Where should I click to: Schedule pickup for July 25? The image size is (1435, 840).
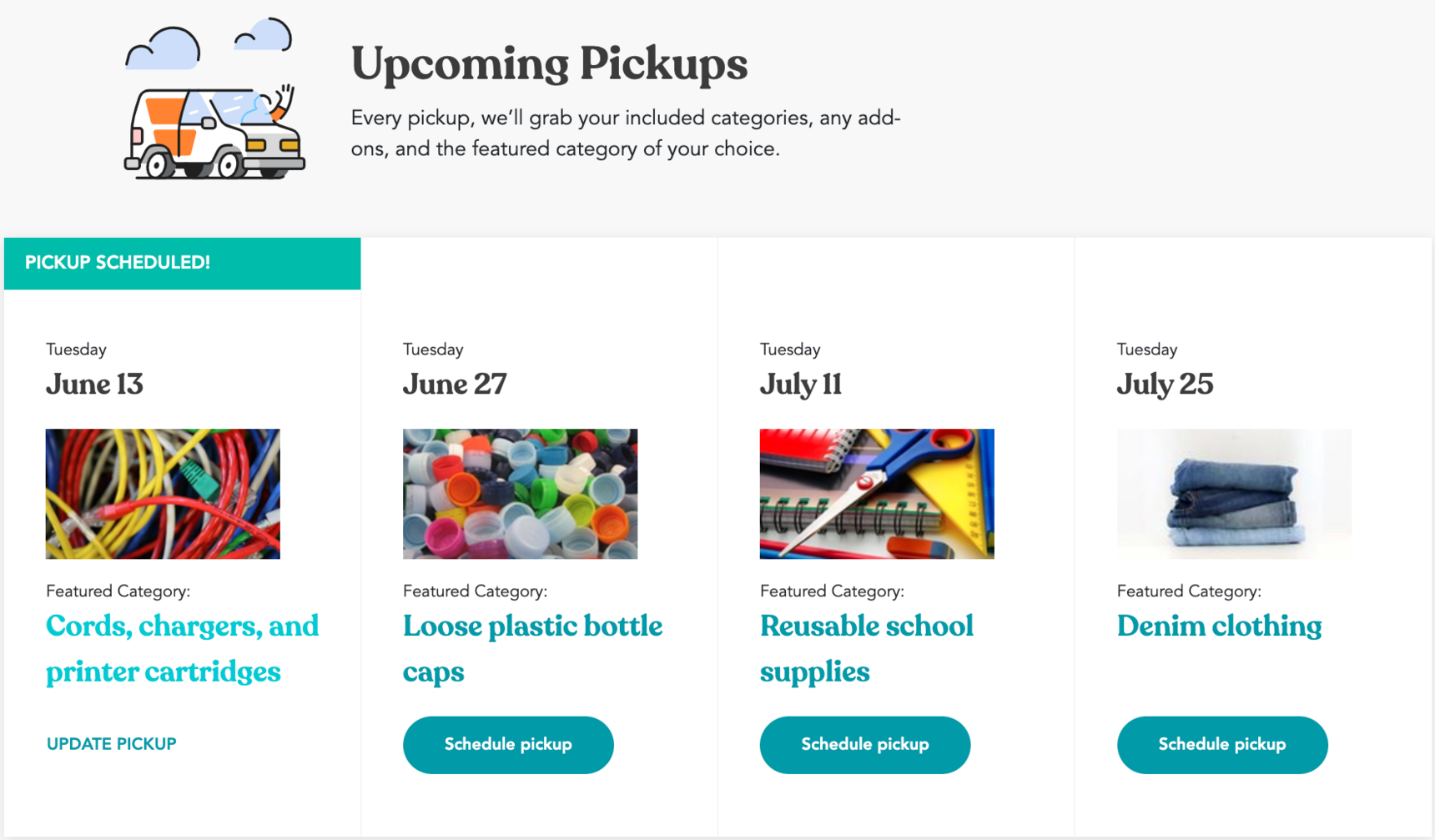pyautogui.click(x=1222, y=745)
